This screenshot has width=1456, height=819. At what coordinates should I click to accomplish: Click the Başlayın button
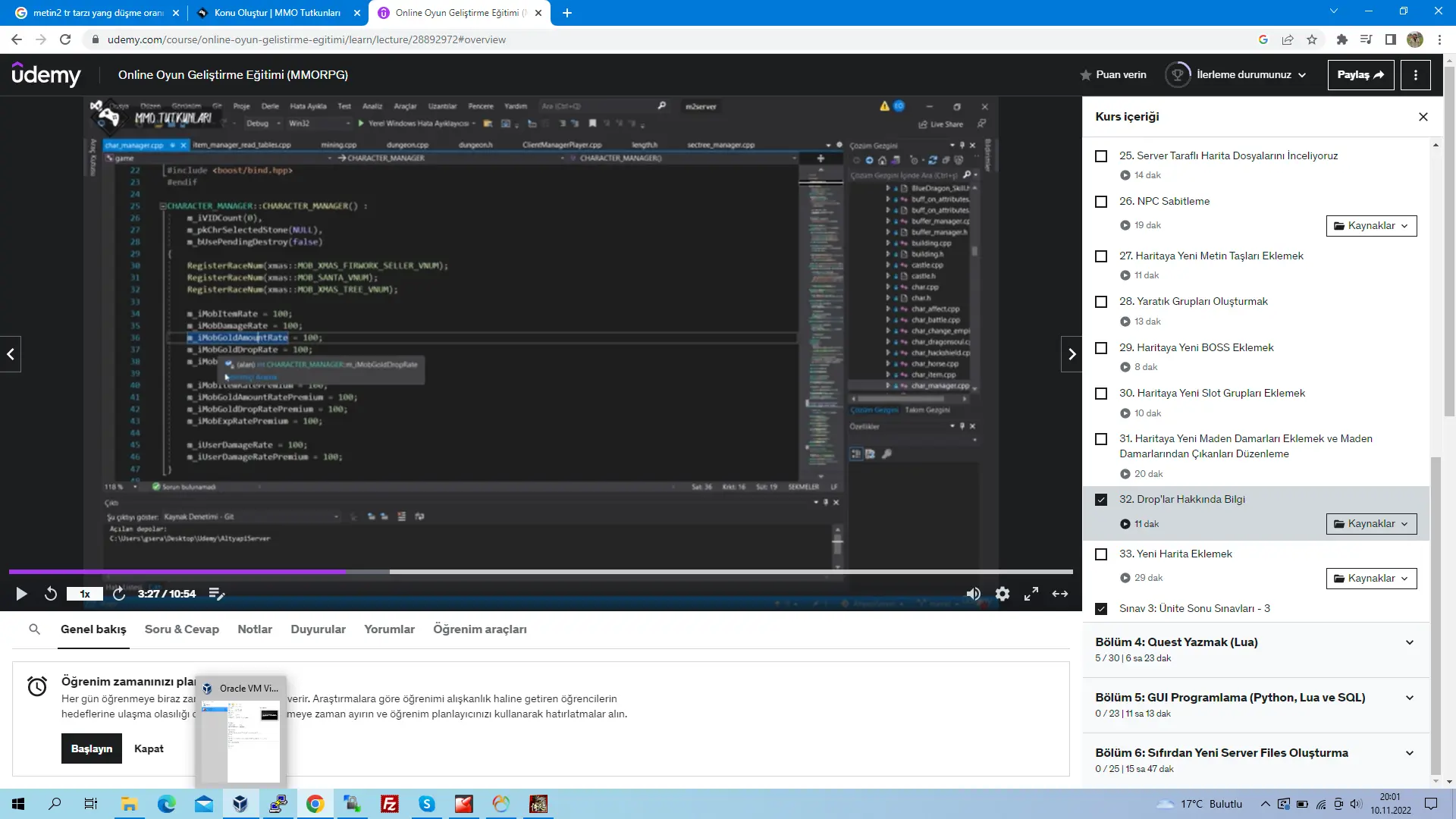point(91,748)
